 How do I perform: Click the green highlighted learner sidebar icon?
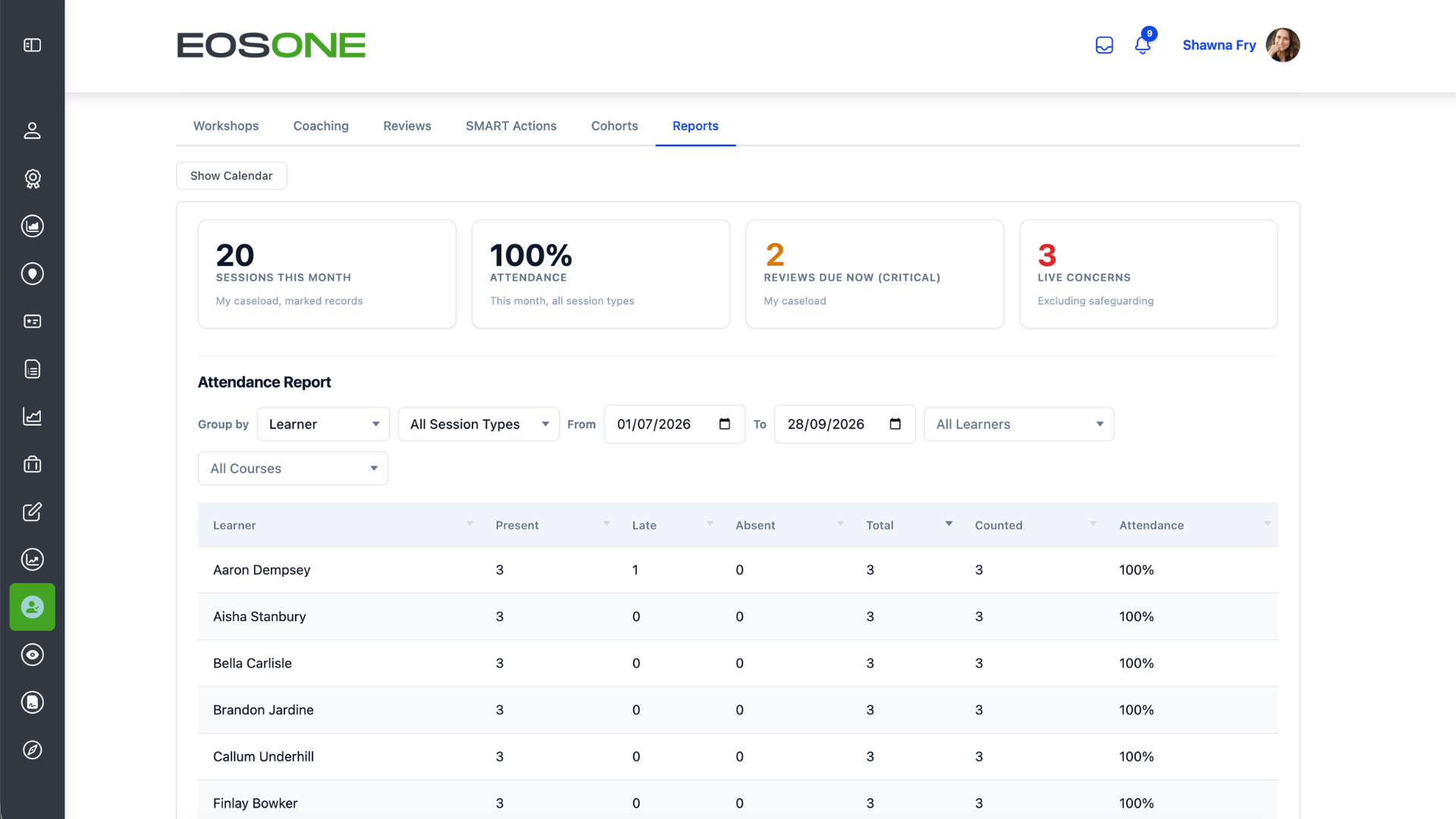click(x=32, y=607)
